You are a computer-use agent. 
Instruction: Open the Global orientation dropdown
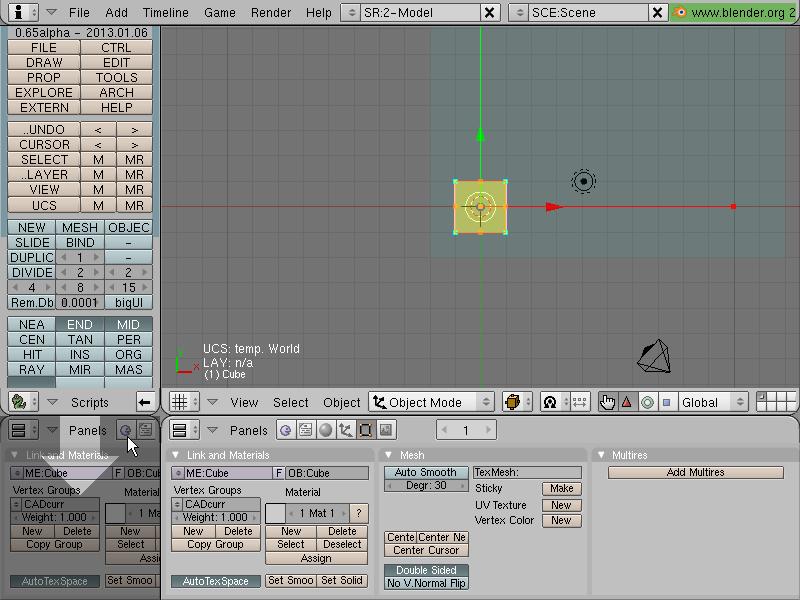pyautogui.click(x=713, y=402)
